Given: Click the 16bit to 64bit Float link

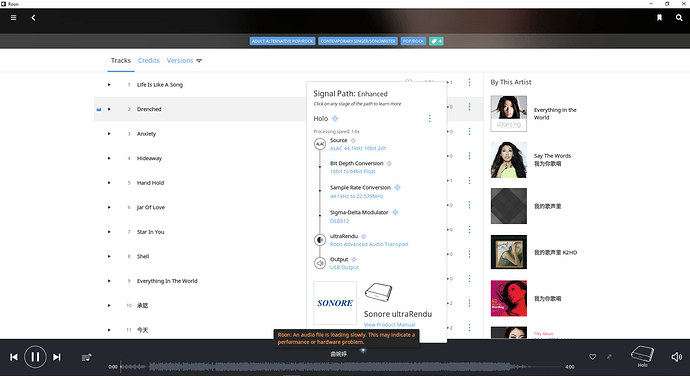Looking at the screenshot, I should [x=352, y=171].
